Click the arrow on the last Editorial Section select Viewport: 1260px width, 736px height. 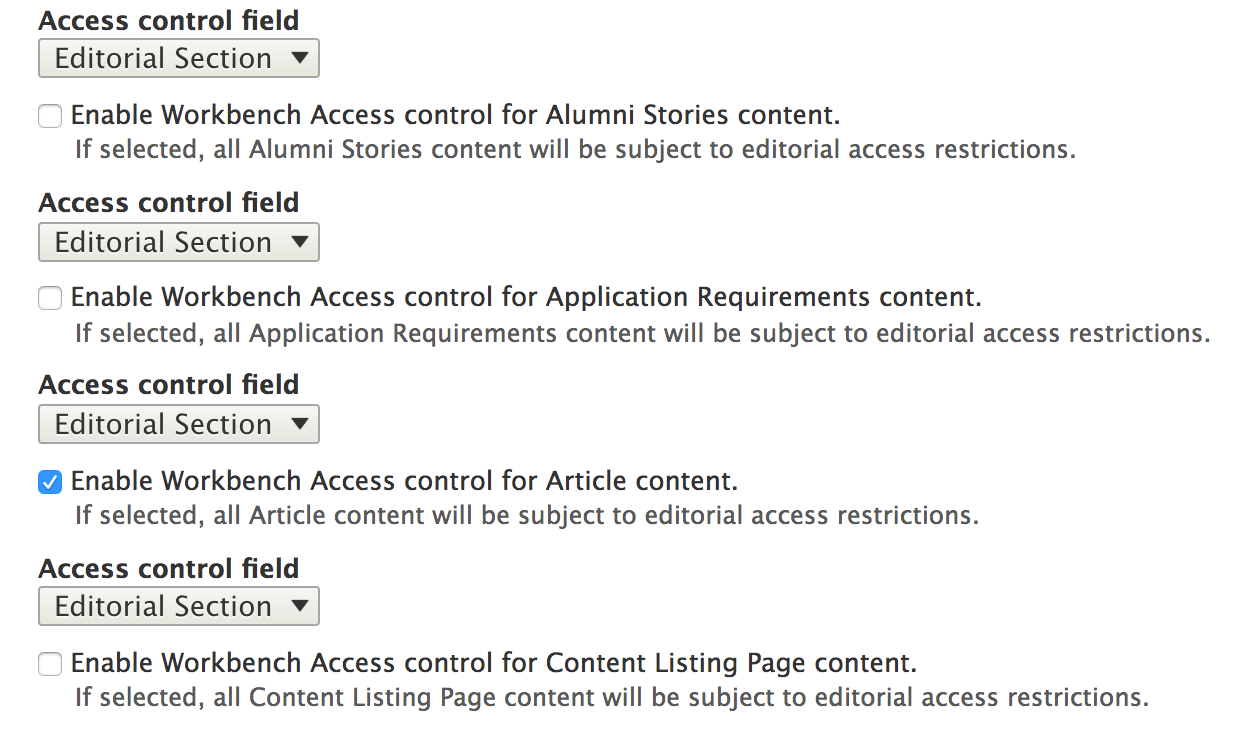(299, 605)
